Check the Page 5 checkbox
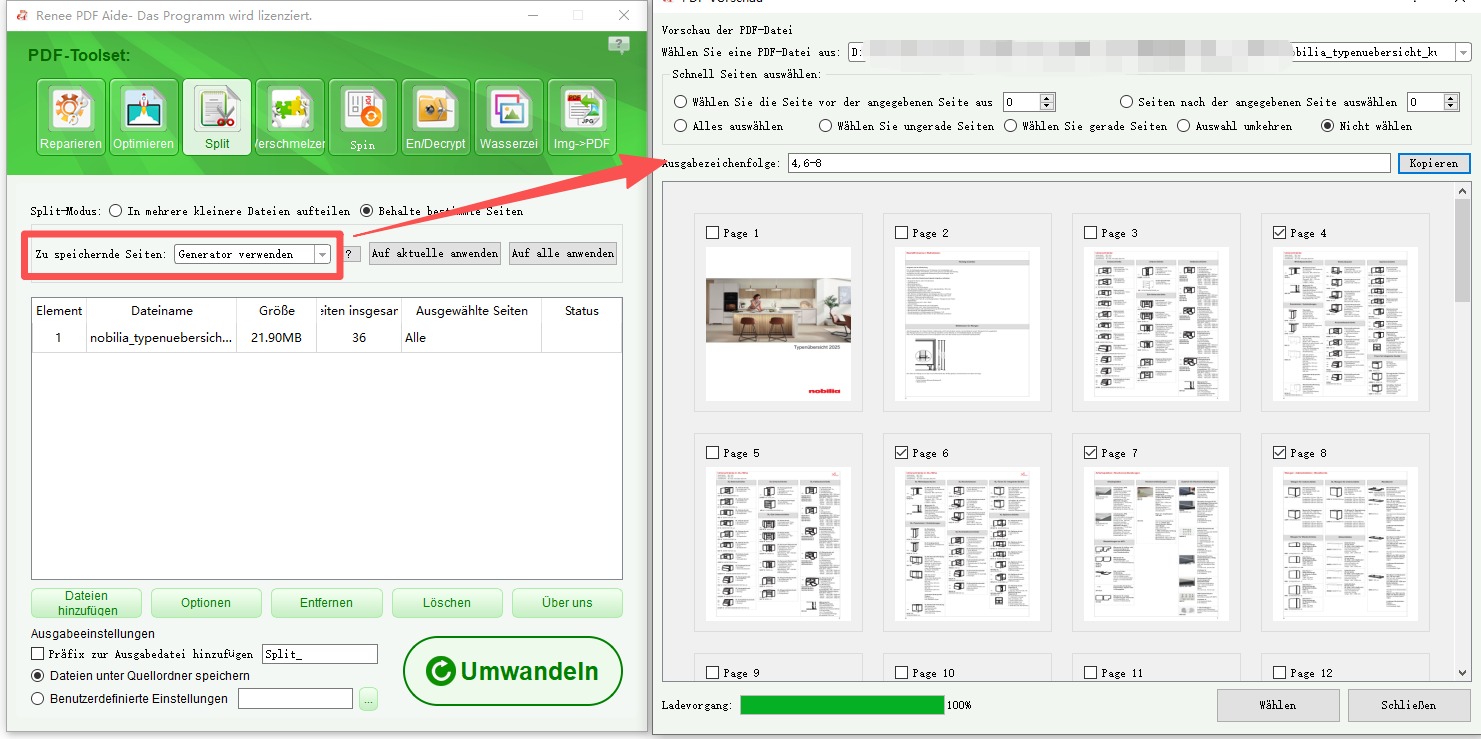This screenshot has height=739, width=1481. coord(712,453)
